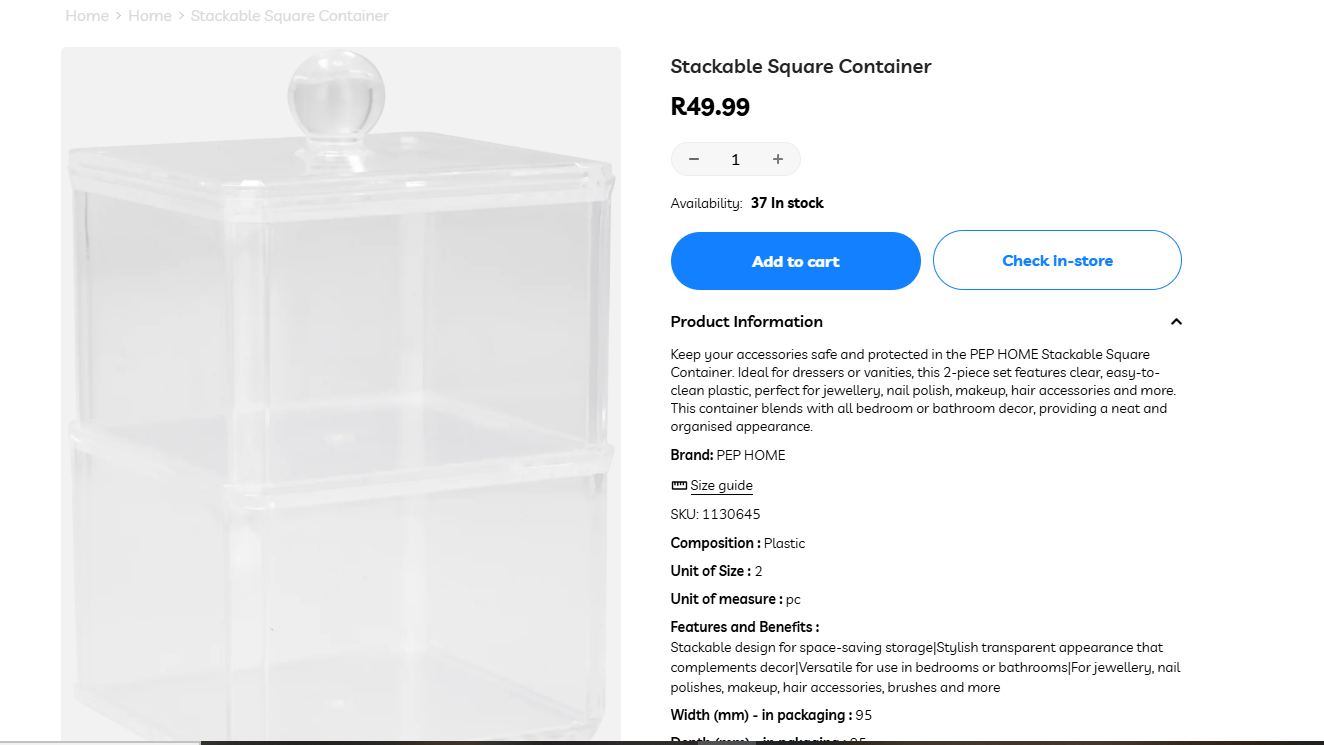
Task: Select the Stackable Square Container breadcrumb
Action: point(289,16)
